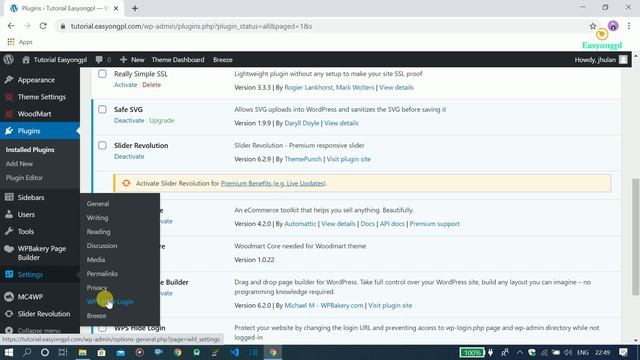Open ThemePunch author link
The height and width of the screenshot is (360, 640).
coord(303,159)
